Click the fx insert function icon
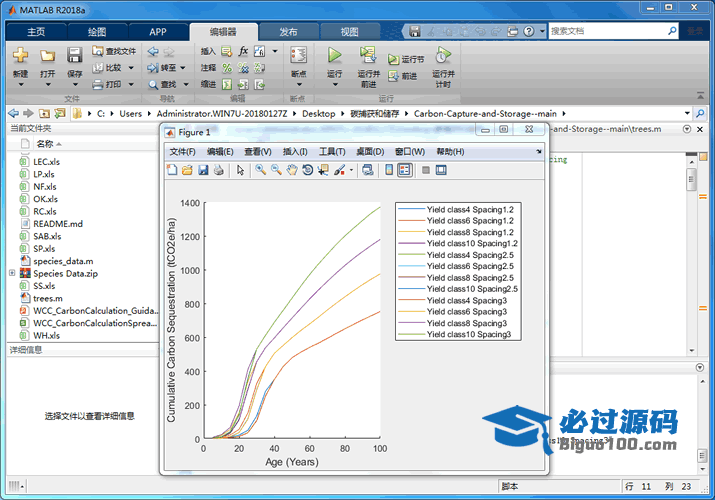The height and width of the screenshot is (500, 715). click(x=243, y=51)
